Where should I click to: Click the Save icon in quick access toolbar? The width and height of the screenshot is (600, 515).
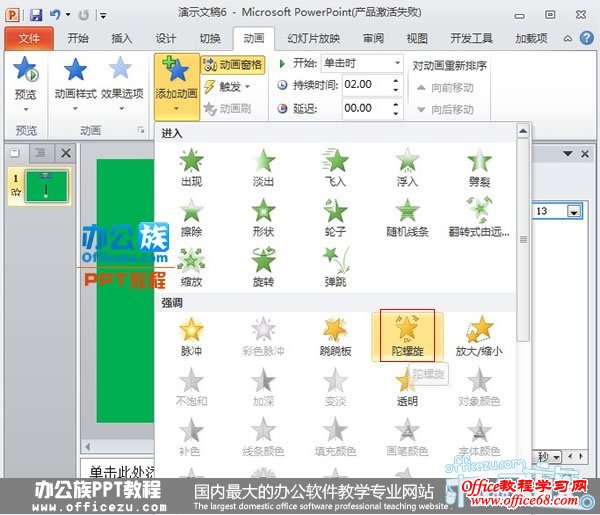(x=36, y=14)
